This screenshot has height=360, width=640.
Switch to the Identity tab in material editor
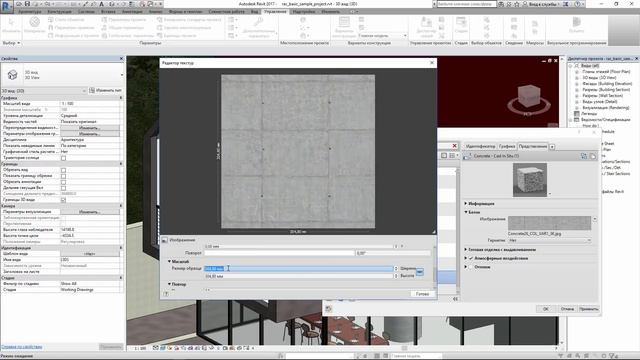(480, 146)
